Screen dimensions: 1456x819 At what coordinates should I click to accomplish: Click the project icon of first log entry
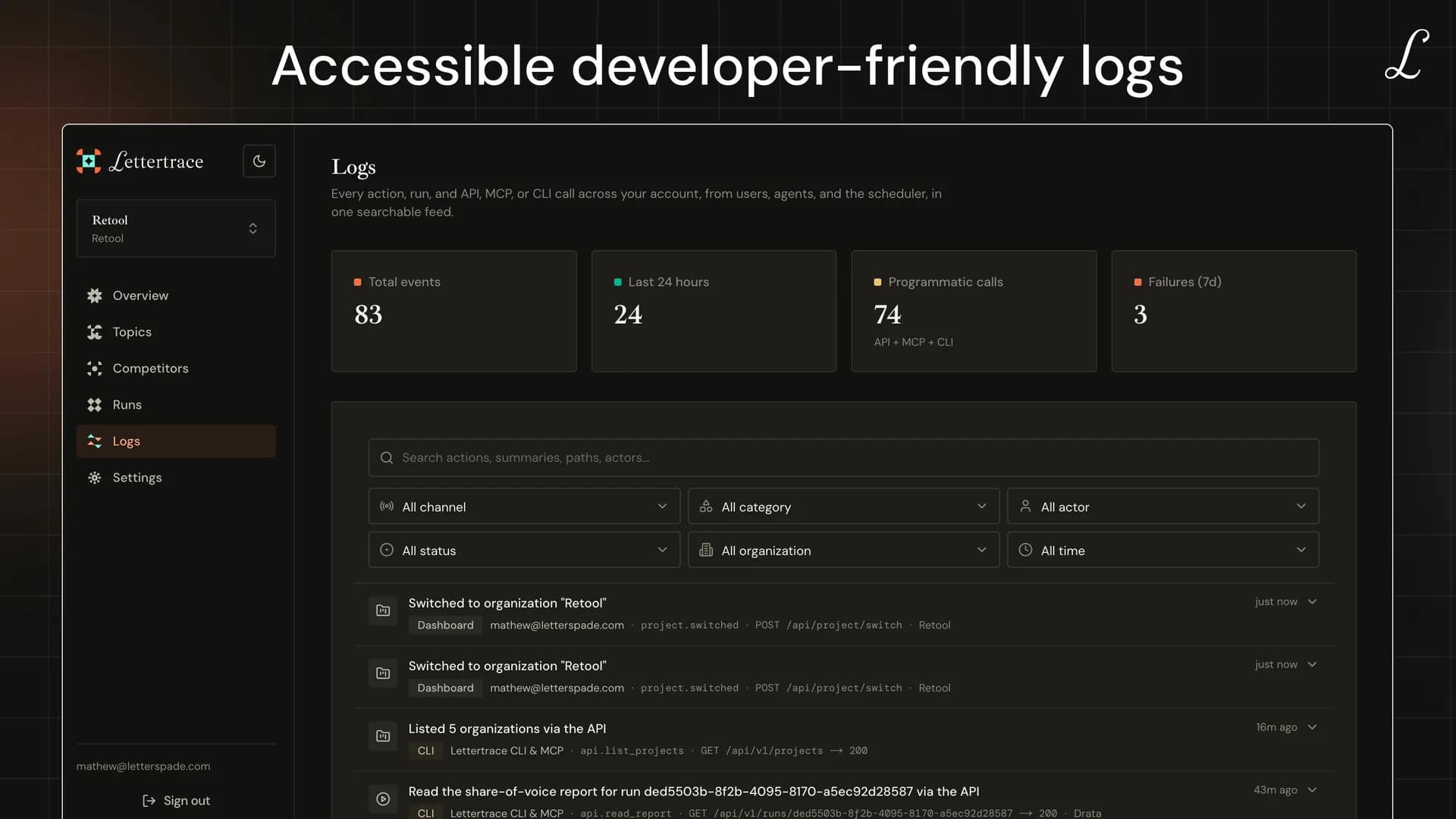pos(383,610)
